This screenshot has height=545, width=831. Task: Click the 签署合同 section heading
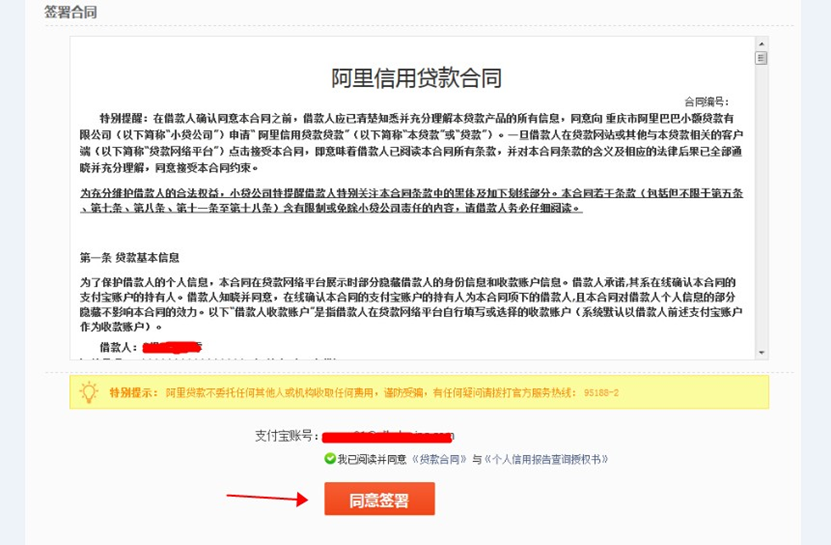pyautogui.click(x=70, y=12)
